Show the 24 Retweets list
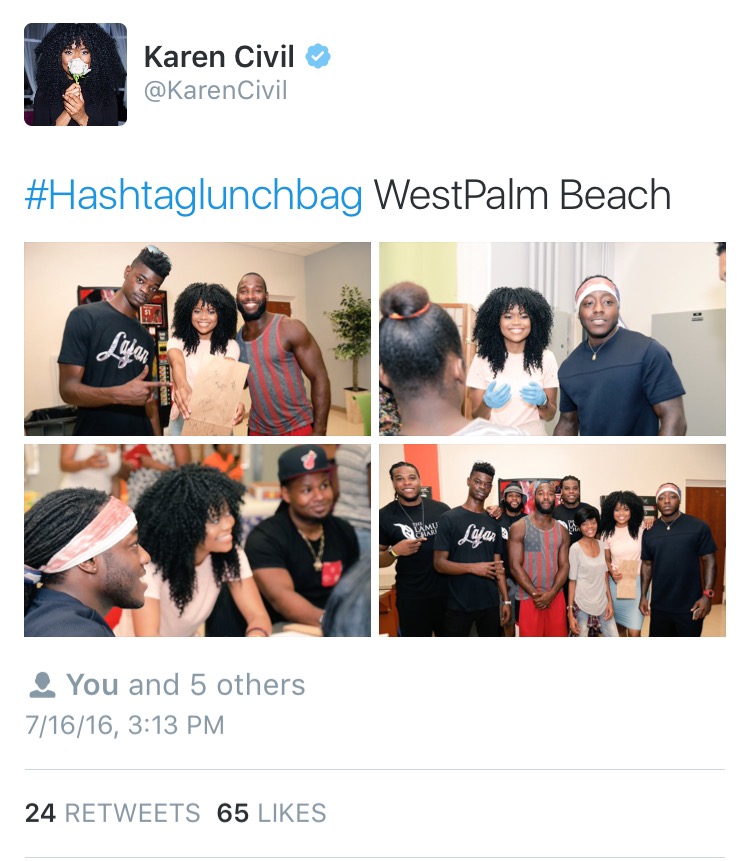The height and width of the screenshot is (861, 750). pos(113,813)
